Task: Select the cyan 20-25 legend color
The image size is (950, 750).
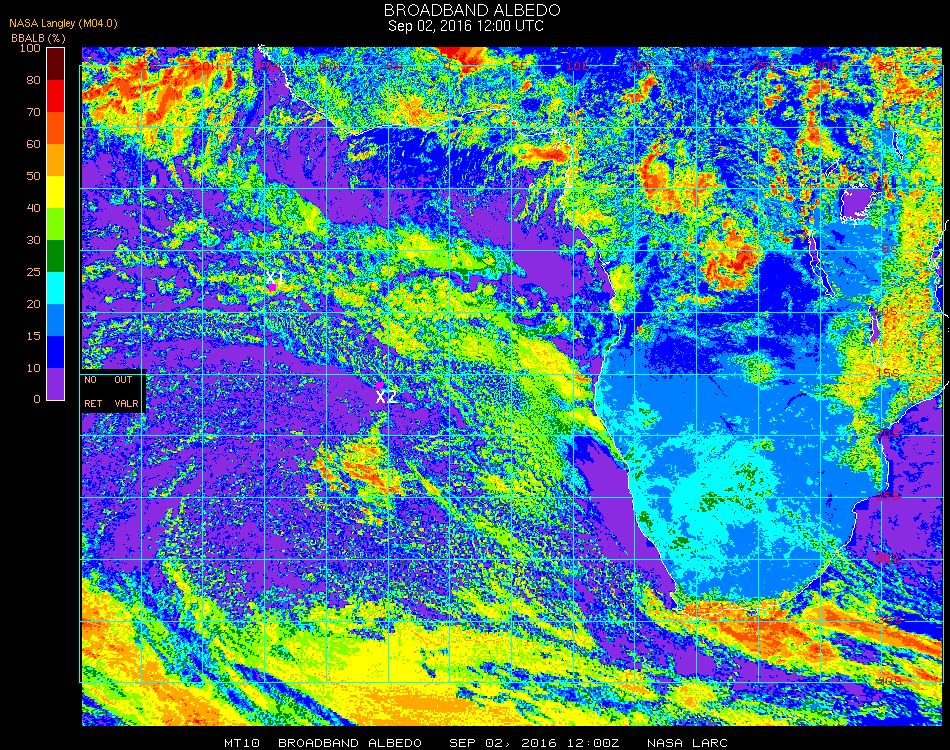Action: click(56, 288)
